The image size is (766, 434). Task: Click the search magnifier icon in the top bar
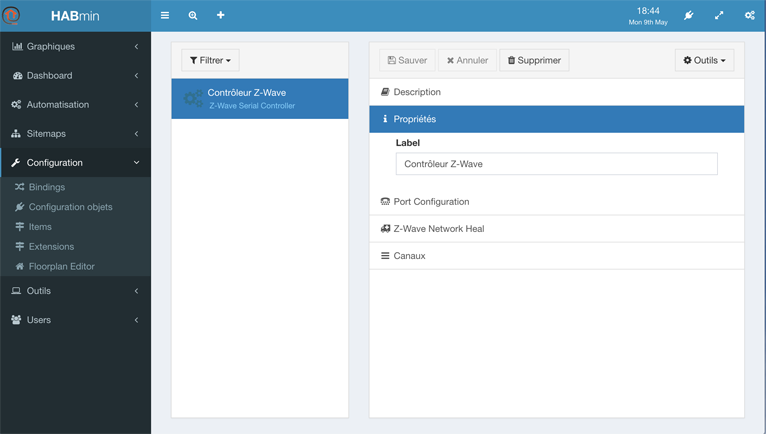193,16
